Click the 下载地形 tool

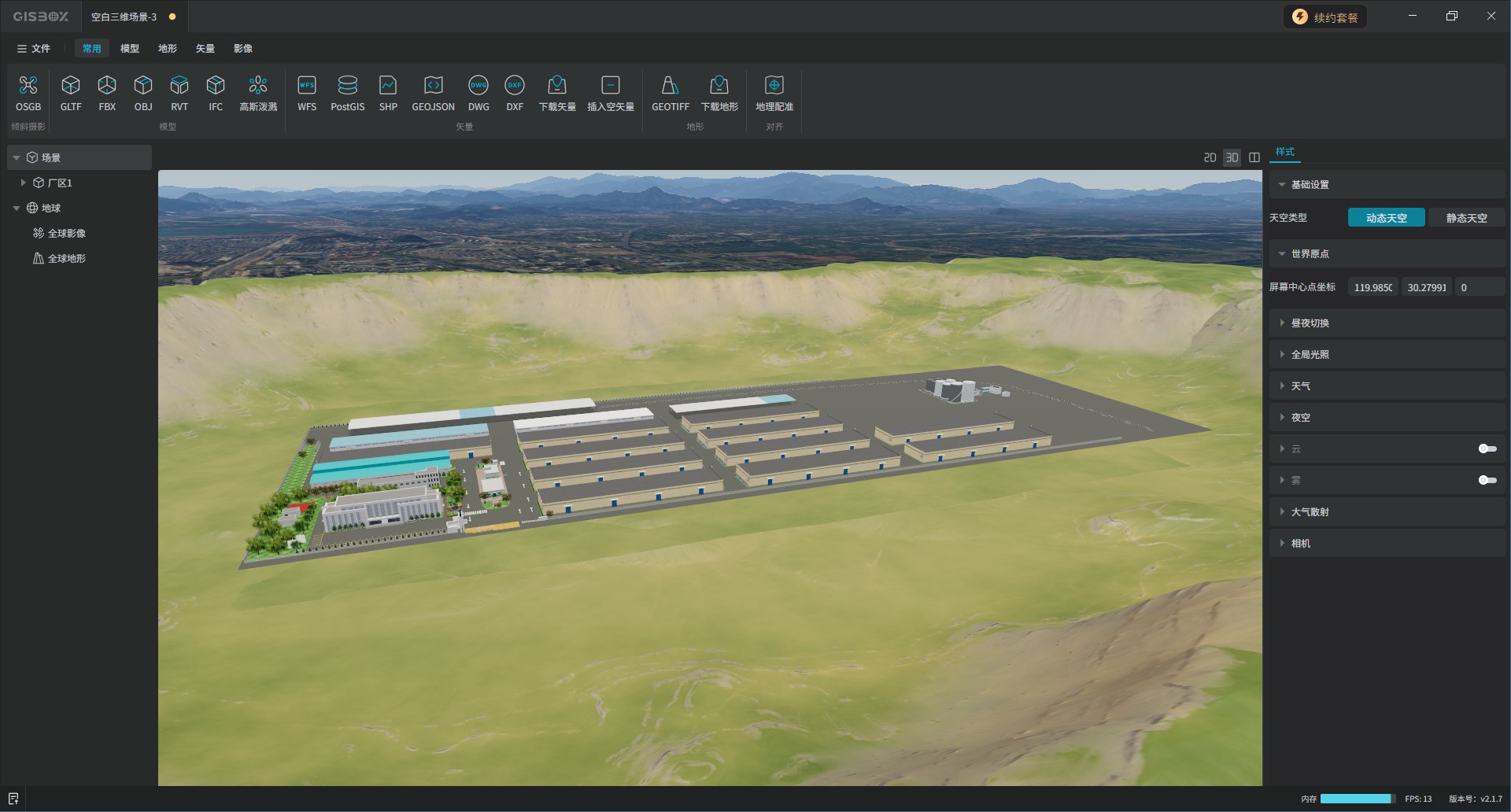point(719,93)
